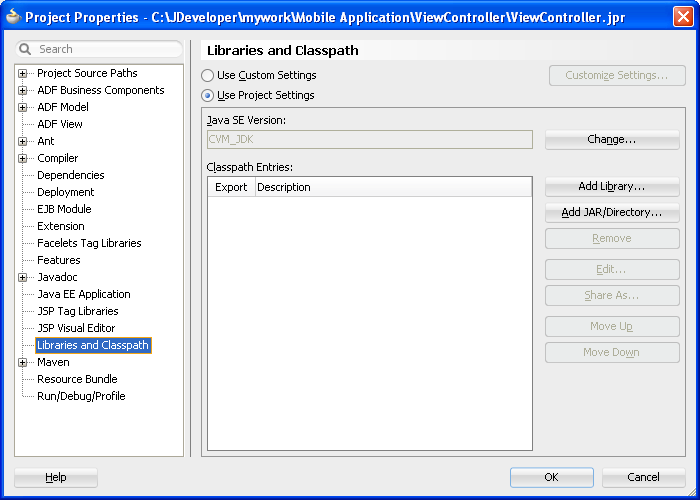Click the search magnifier icon
The width and height of the screenshot is (700, 500).
(25, 49)
